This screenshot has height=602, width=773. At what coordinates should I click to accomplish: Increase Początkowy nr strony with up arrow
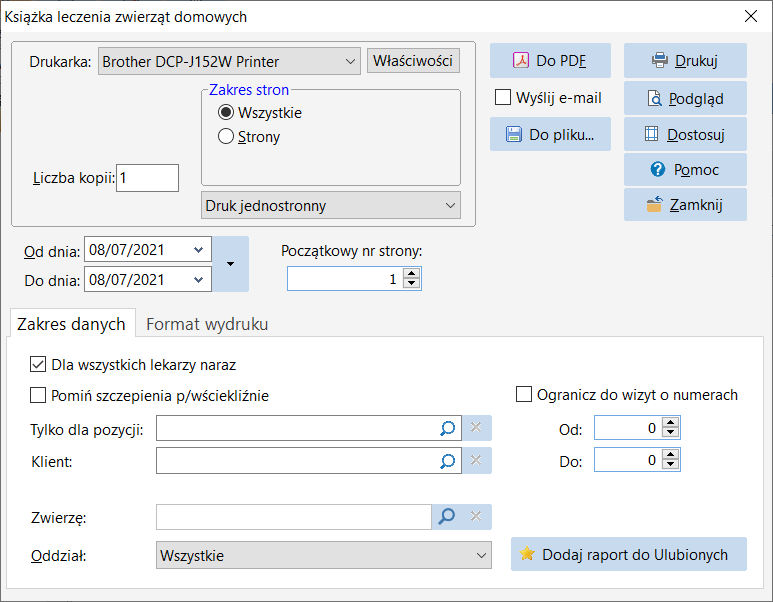tap(412, 273)
